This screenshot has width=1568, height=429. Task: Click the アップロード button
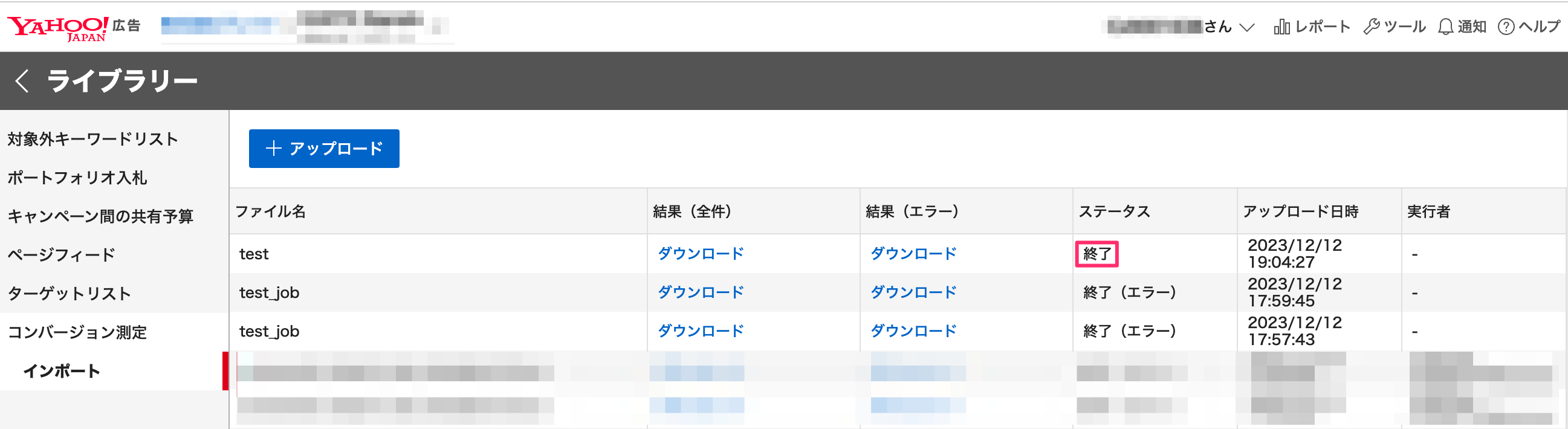[x=324, y=149]
